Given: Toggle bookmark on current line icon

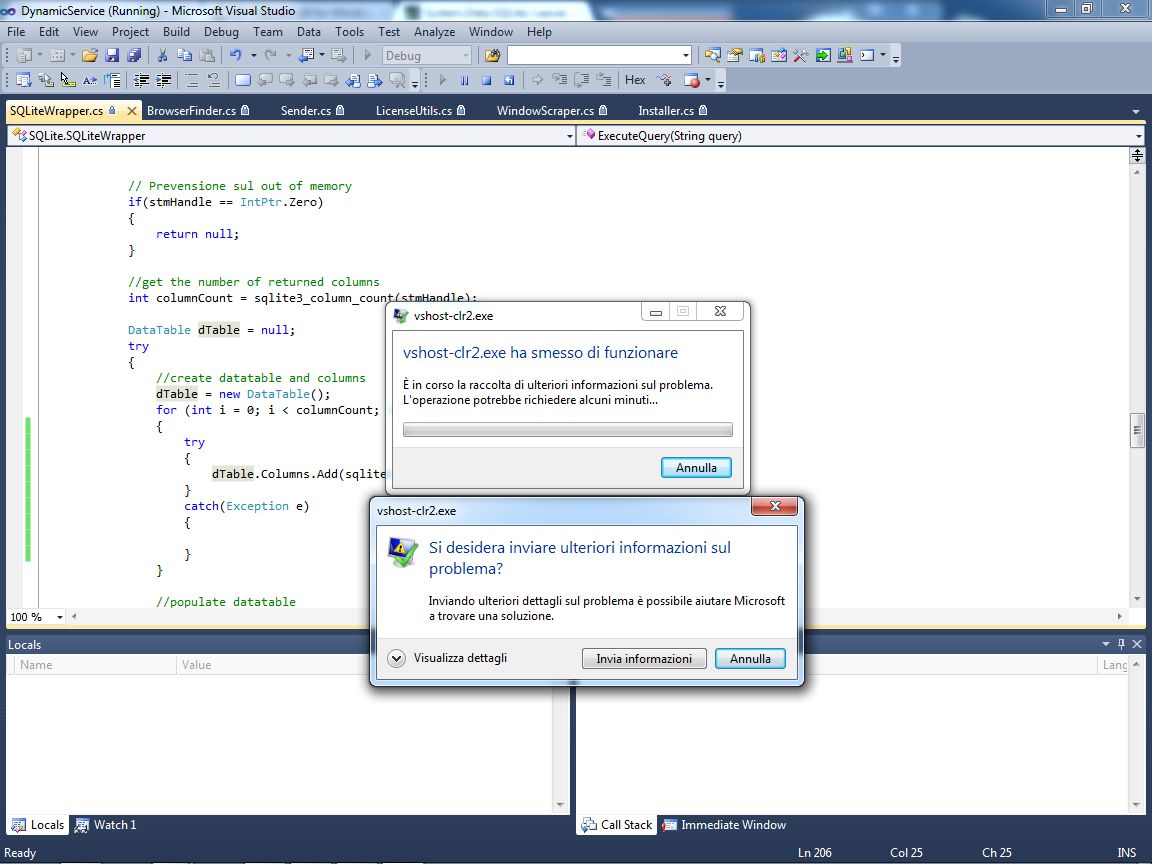Looking at the screenshot, I should [242, 80].
